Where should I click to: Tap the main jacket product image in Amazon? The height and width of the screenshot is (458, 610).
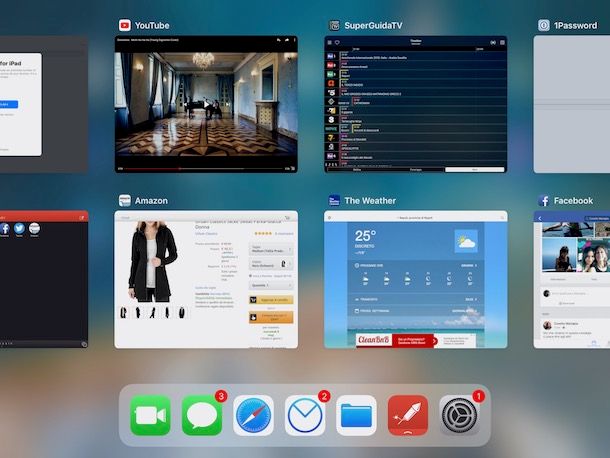153,261
